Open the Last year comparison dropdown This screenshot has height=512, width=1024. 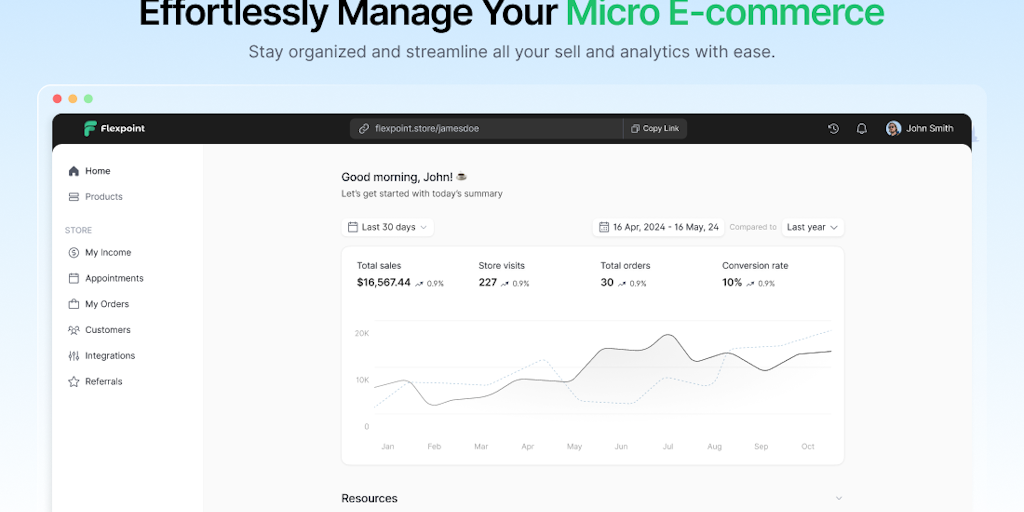pos(812,227)
